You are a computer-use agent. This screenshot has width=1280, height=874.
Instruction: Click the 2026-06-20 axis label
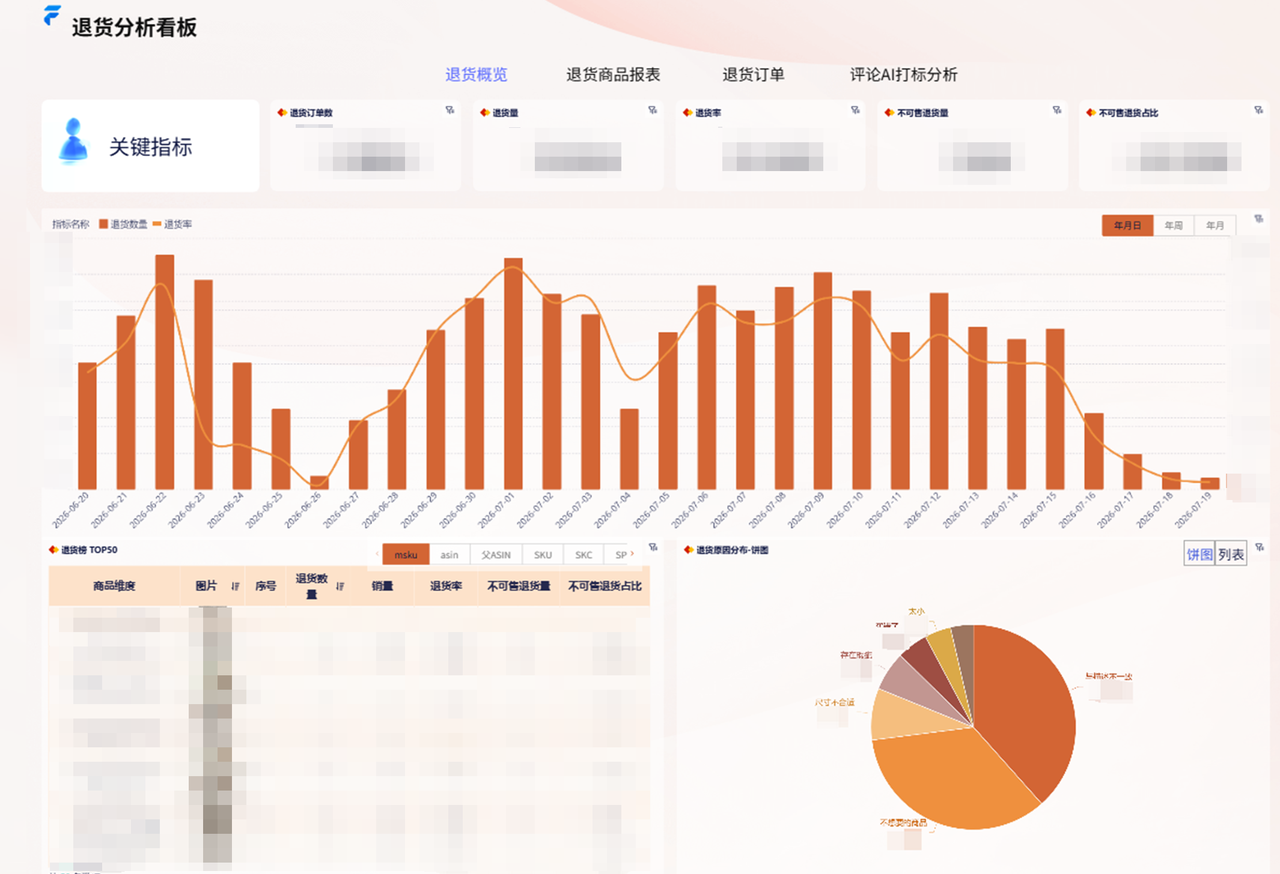tap(71, 510)
